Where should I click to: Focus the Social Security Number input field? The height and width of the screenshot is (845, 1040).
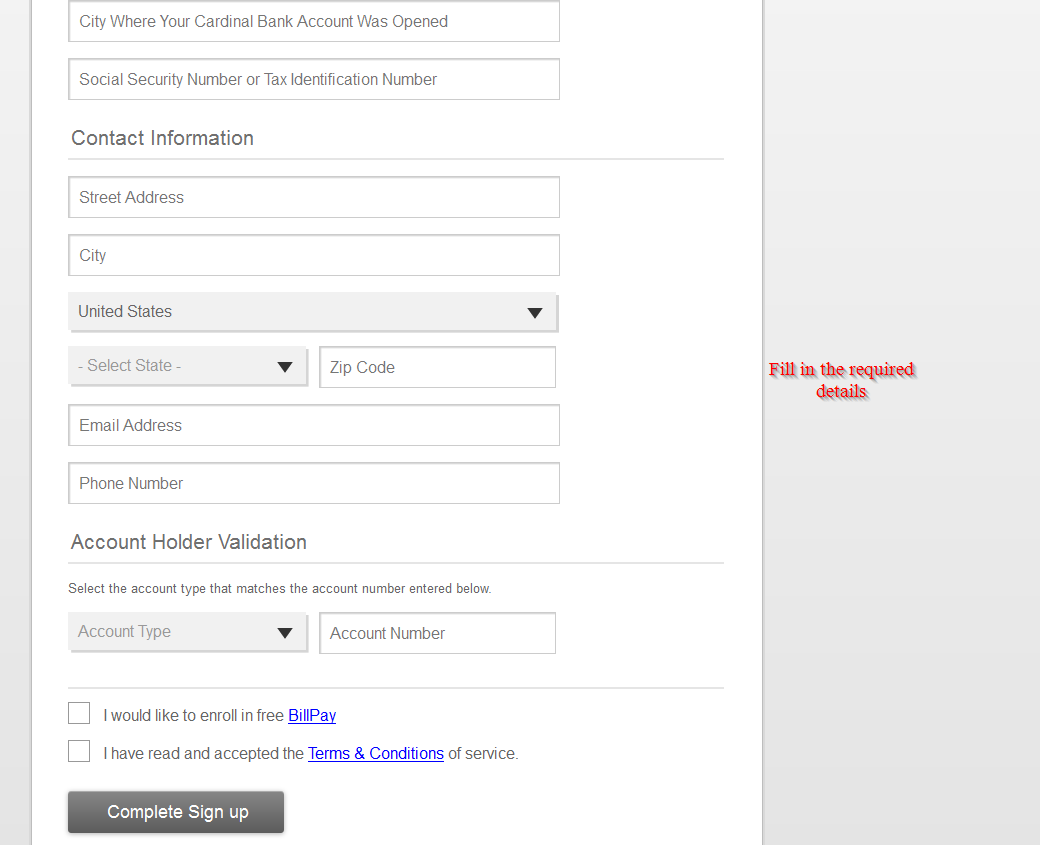[313, 80]
